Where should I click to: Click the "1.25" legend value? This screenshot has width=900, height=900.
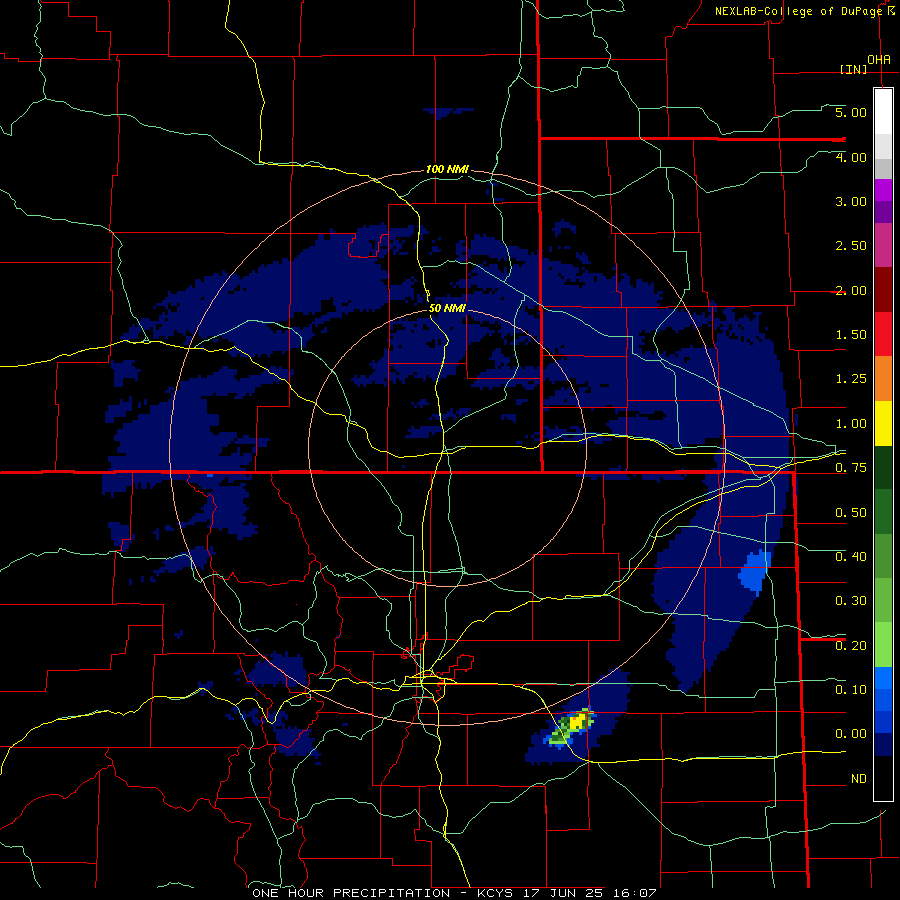tap(851, 379)
